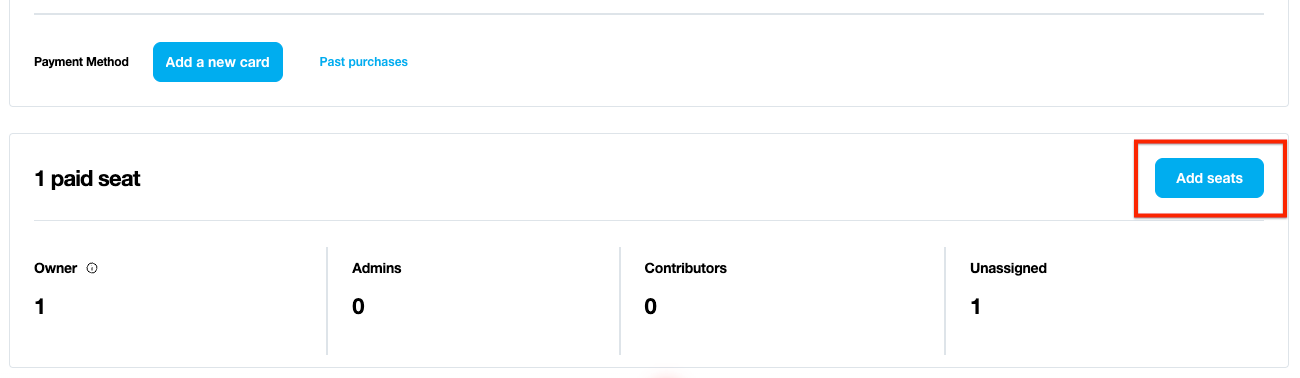
Task: Click the Unassigned seat count number
Action: point(975,307)
